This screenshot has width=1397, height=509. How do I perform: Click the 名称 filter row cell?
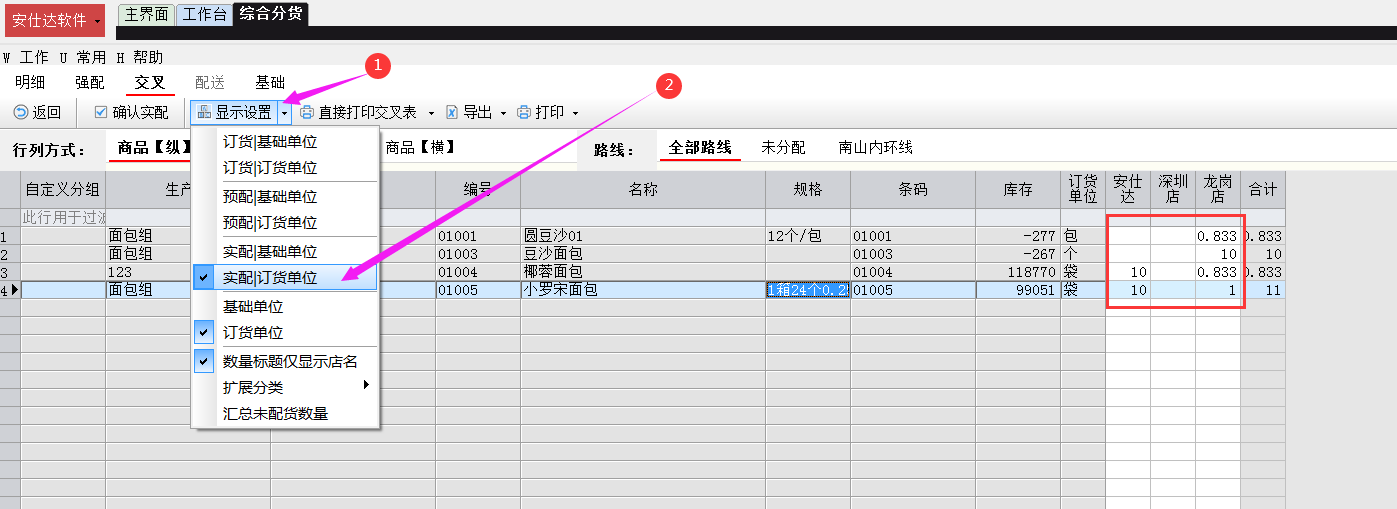coord(643,217)
